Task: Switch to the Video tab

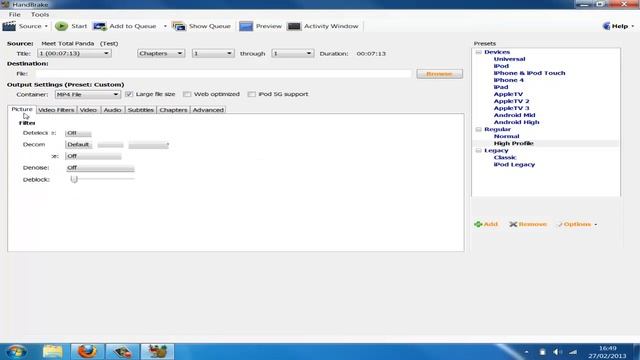Action: point(88,110)
